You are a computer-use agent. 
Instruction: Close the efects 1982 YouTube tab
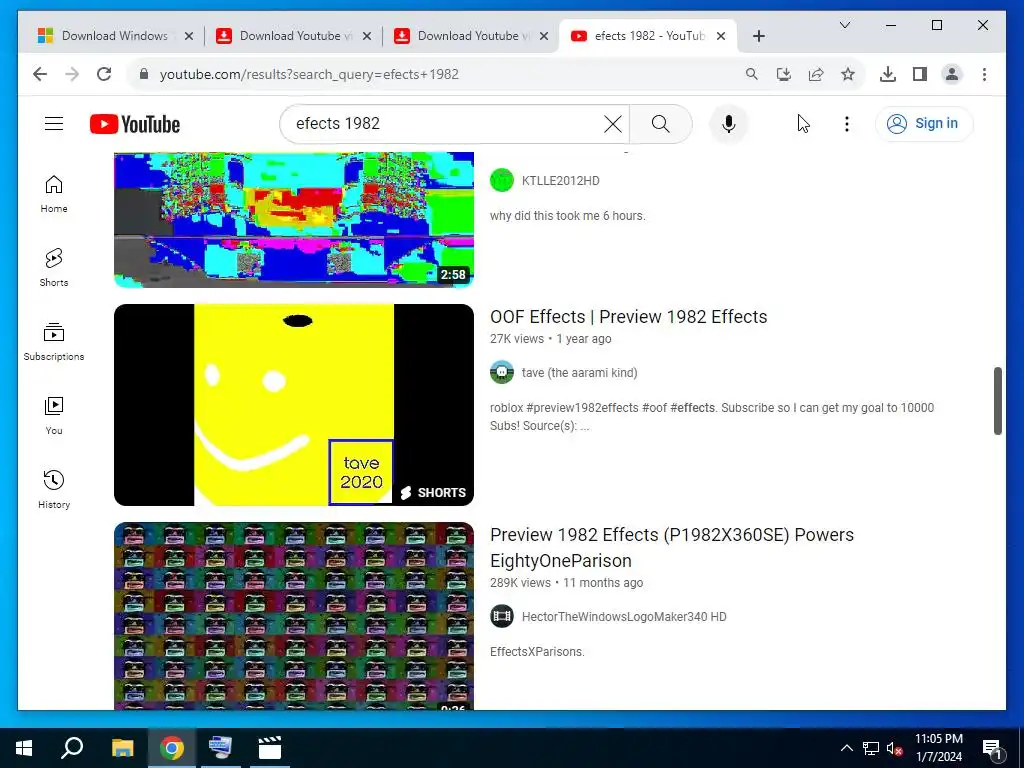721,36
